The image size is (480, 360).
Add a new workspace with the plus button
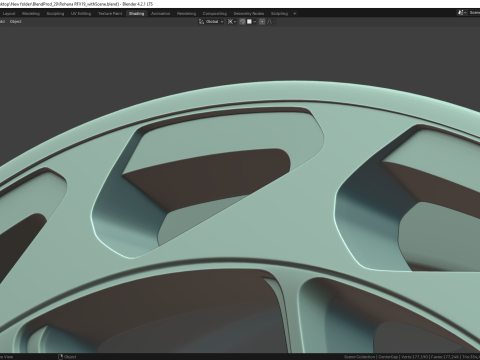click(295, 14)
